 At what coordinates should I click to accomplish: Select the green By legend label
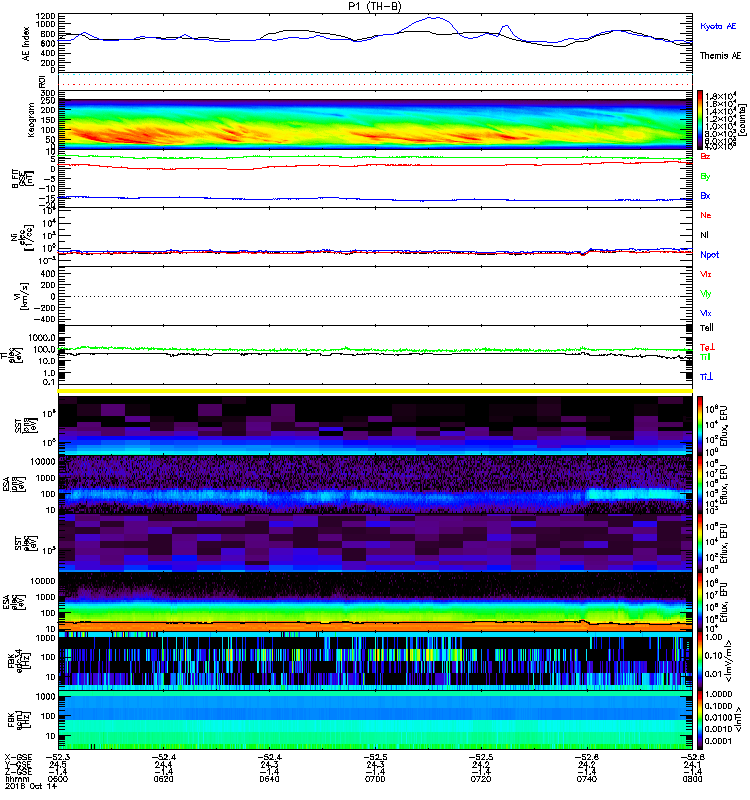pos(705,177)
